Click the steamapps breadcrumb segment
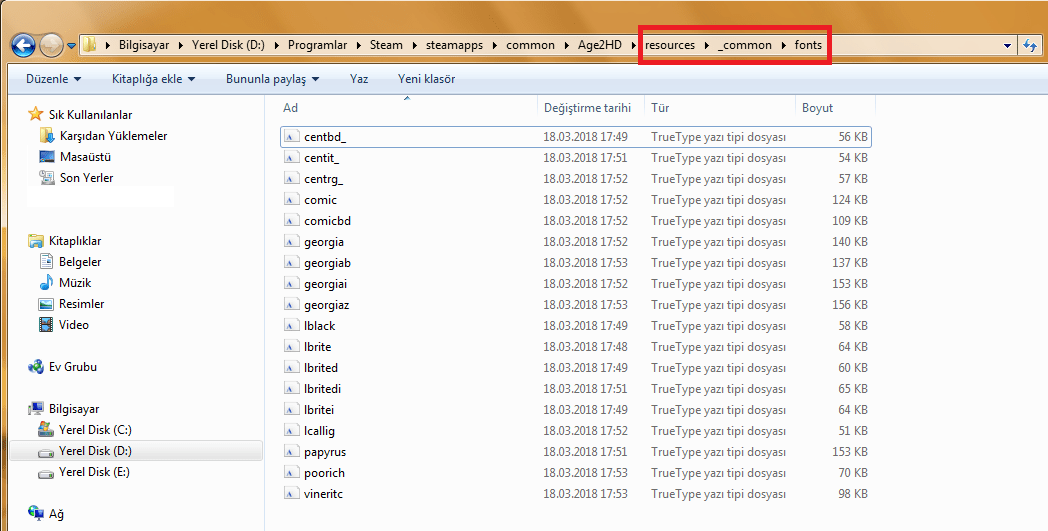 point(454,45)
